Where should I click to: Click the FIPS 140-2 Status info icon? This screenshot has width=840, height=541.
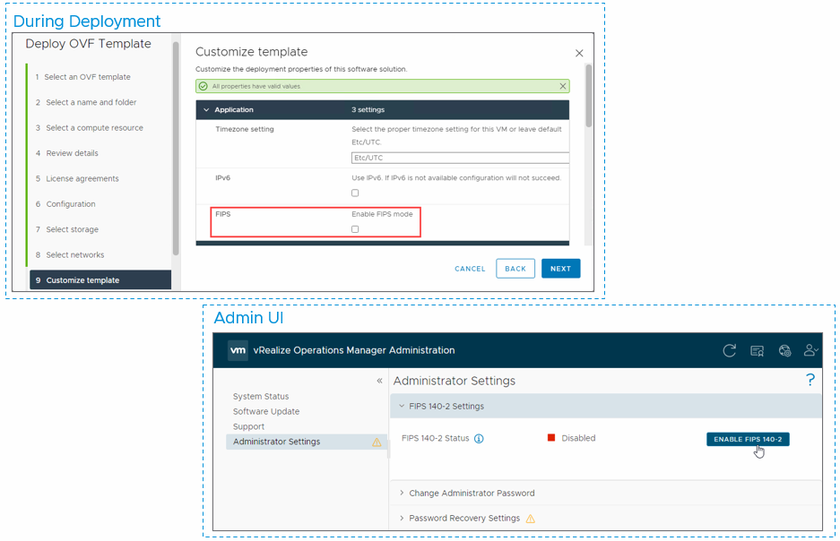coord(479,439)
